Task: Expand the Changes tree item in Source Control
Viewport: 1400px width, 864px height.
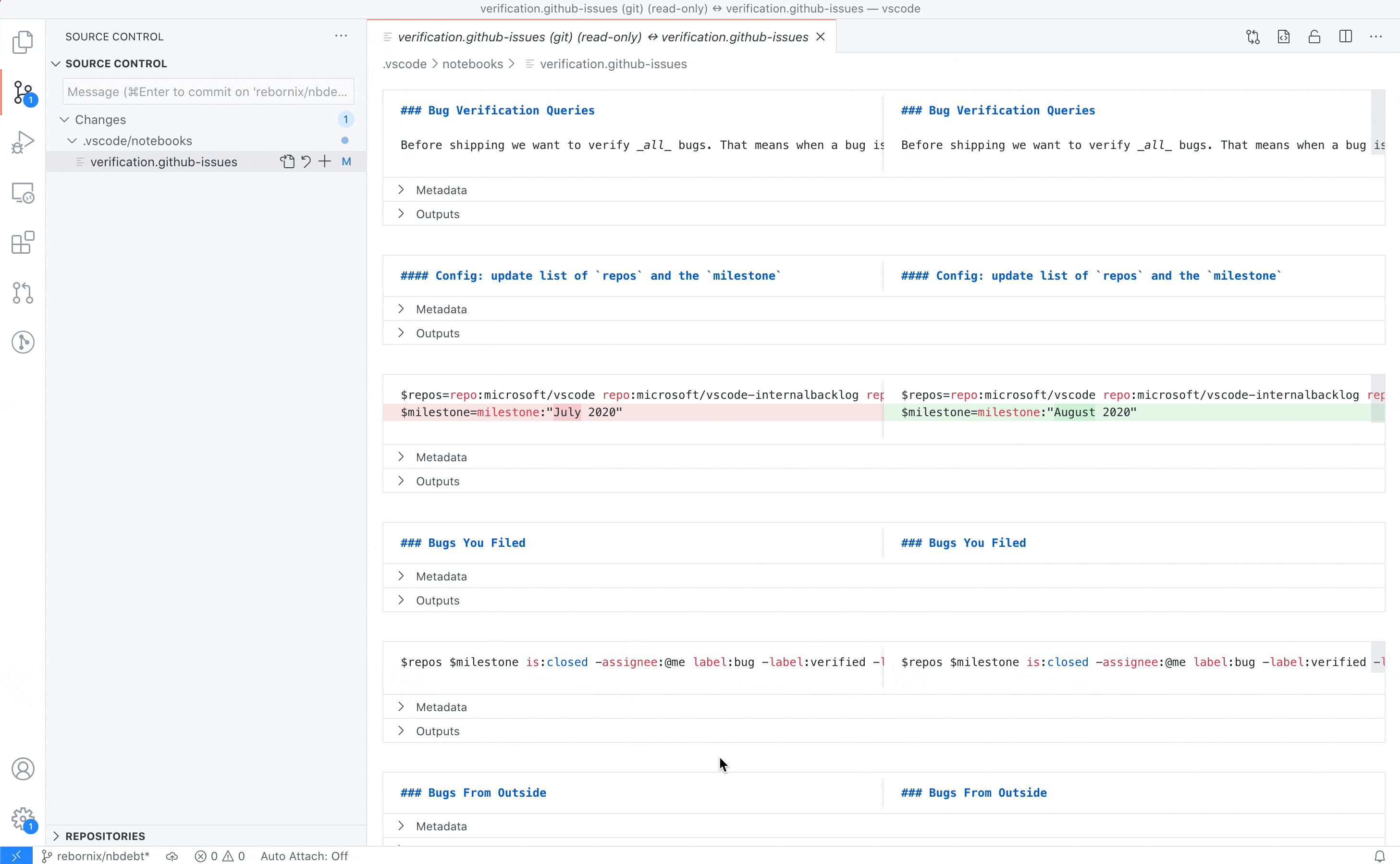Action: 64,119
